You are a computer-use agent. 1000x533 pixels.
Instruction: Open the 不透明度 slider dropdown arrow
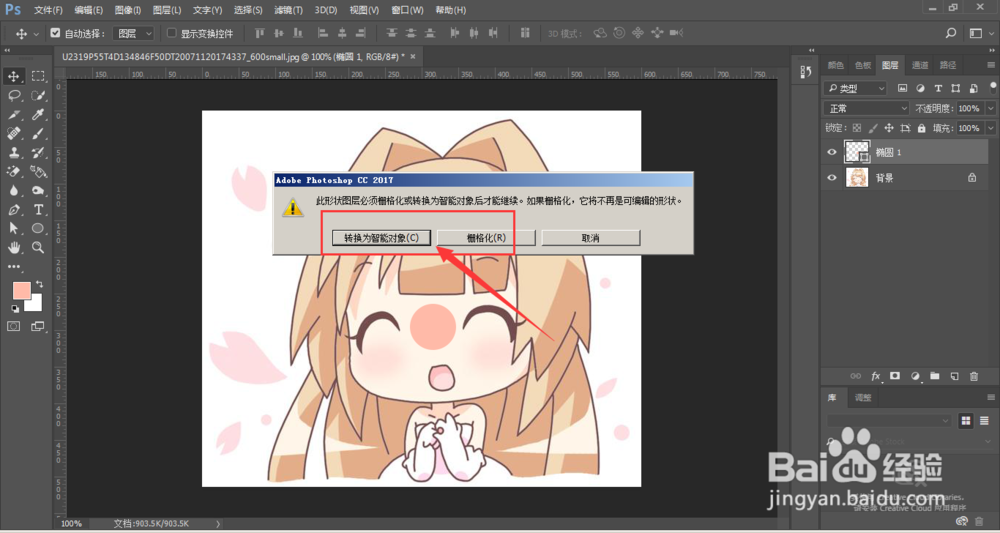(x=990, y=108)
